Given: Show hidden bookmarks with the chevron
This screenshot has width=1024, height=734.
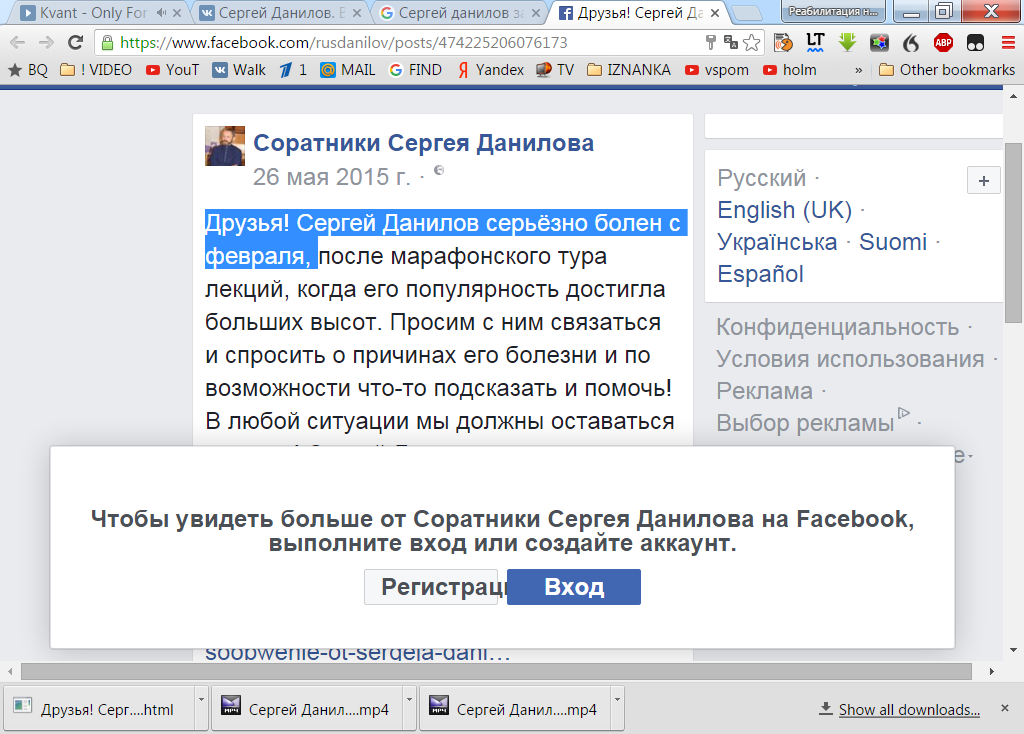Looking at the screenshot, I should 858,70.
